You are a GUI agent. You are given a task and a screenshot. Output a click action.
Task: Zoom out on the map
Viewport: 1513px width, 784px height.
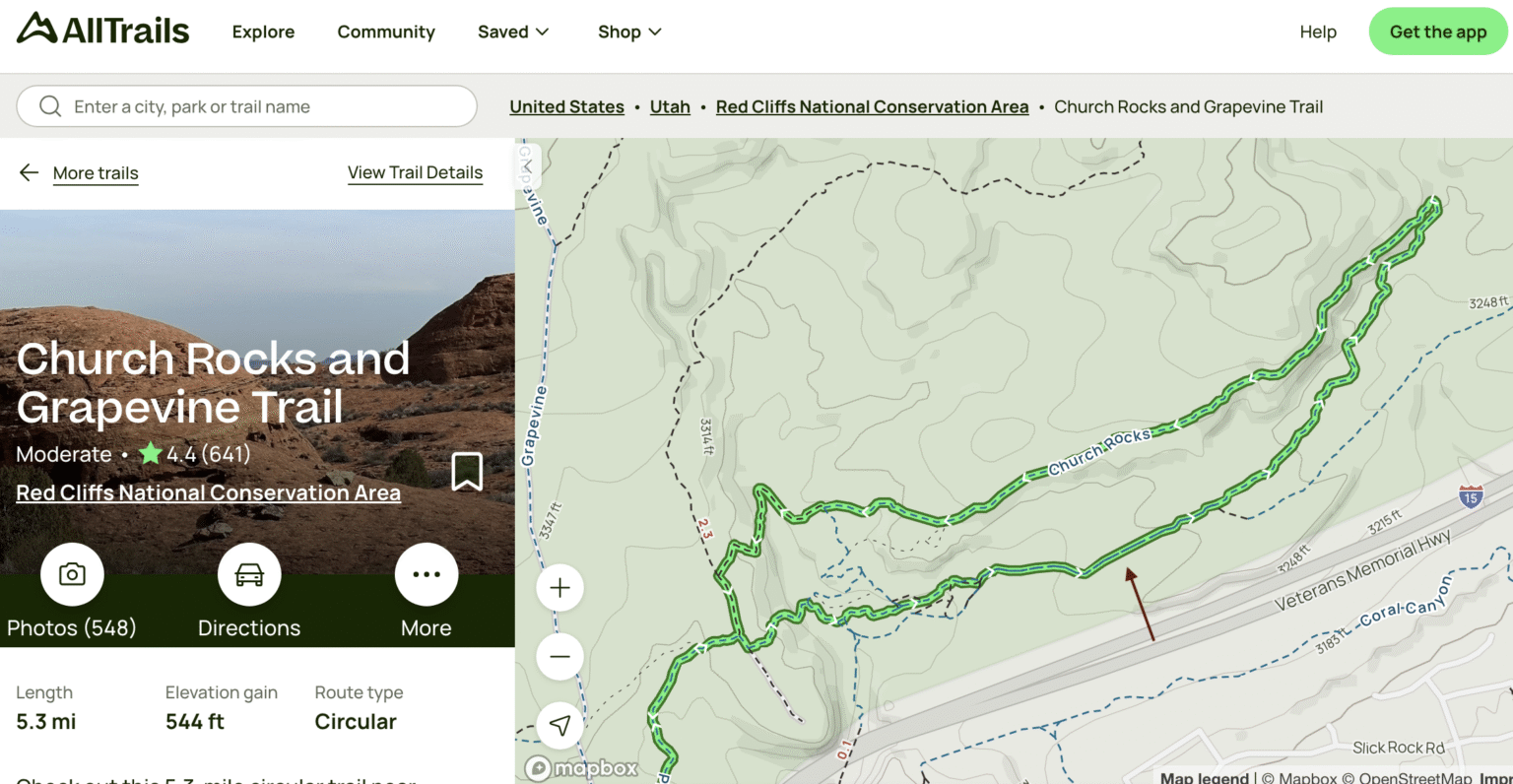tap(559, 656)
